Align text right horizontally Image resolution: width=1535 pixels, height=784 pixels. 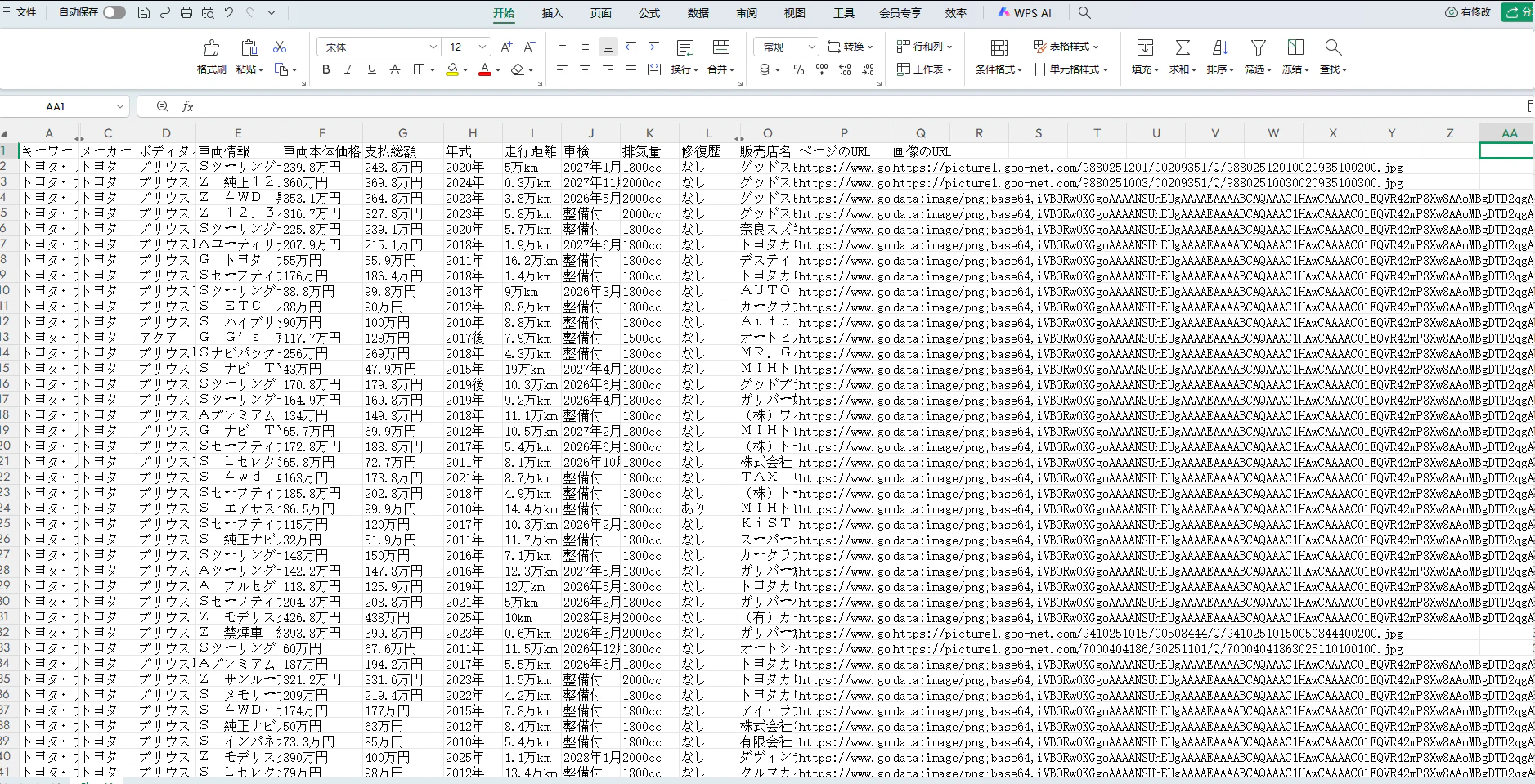pos(608,69)
